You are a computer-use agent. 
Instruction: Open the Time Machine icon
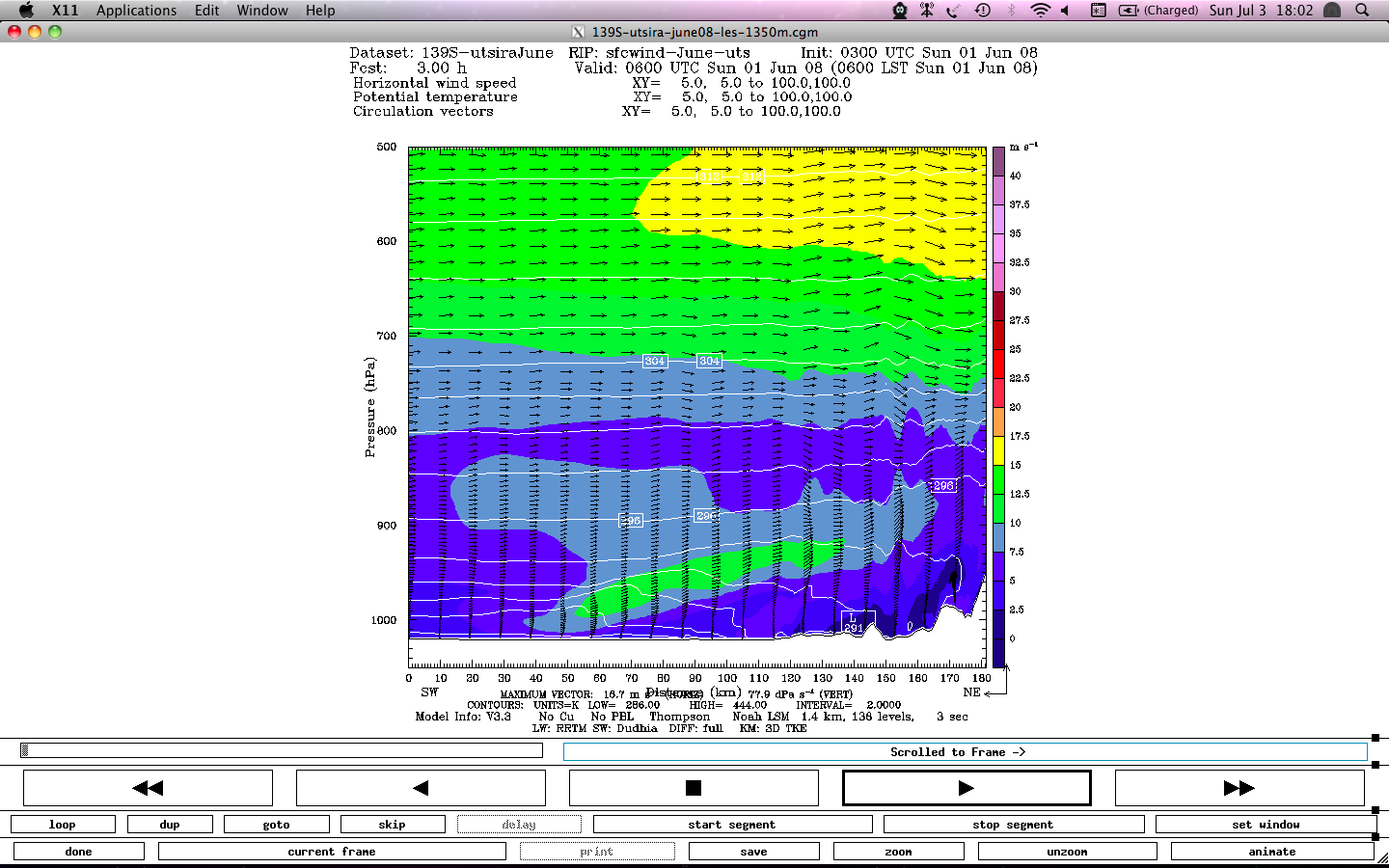coord(983,11)
